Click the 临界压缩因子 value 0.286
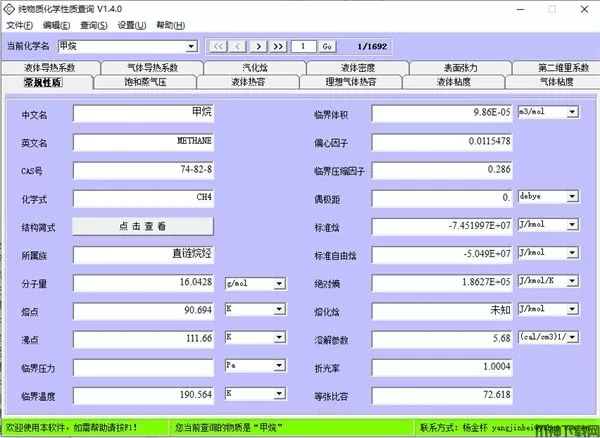The height and width of the screenshot is (438, 600). 442,170
